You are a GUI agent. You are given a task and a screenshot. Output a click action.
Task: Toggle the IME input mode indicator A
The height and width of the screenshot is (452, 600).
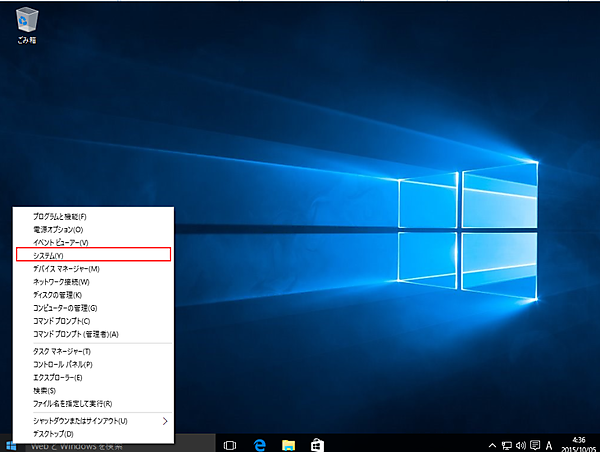click(549, 444)
